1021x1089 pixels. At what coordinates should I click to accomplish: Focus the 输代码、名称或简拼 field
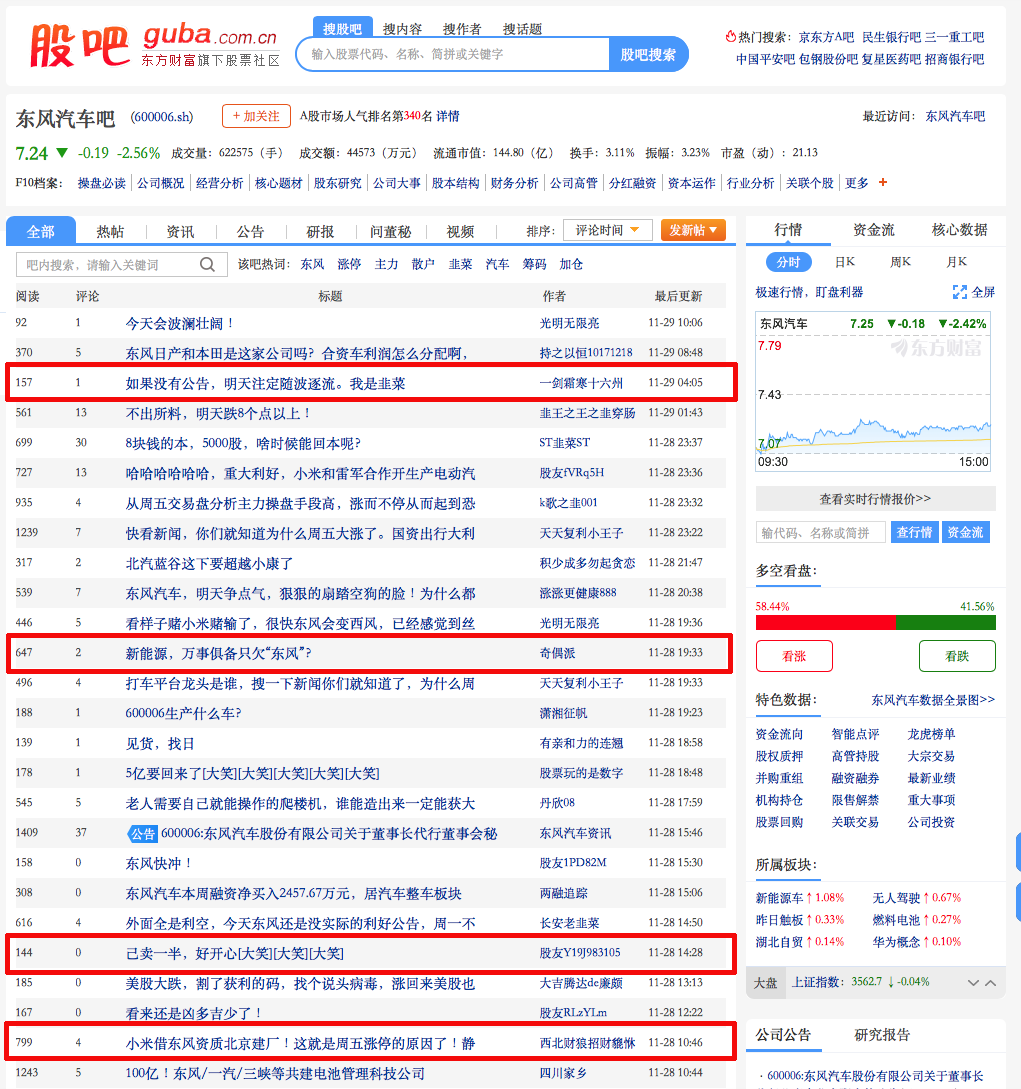pos(820,533)
